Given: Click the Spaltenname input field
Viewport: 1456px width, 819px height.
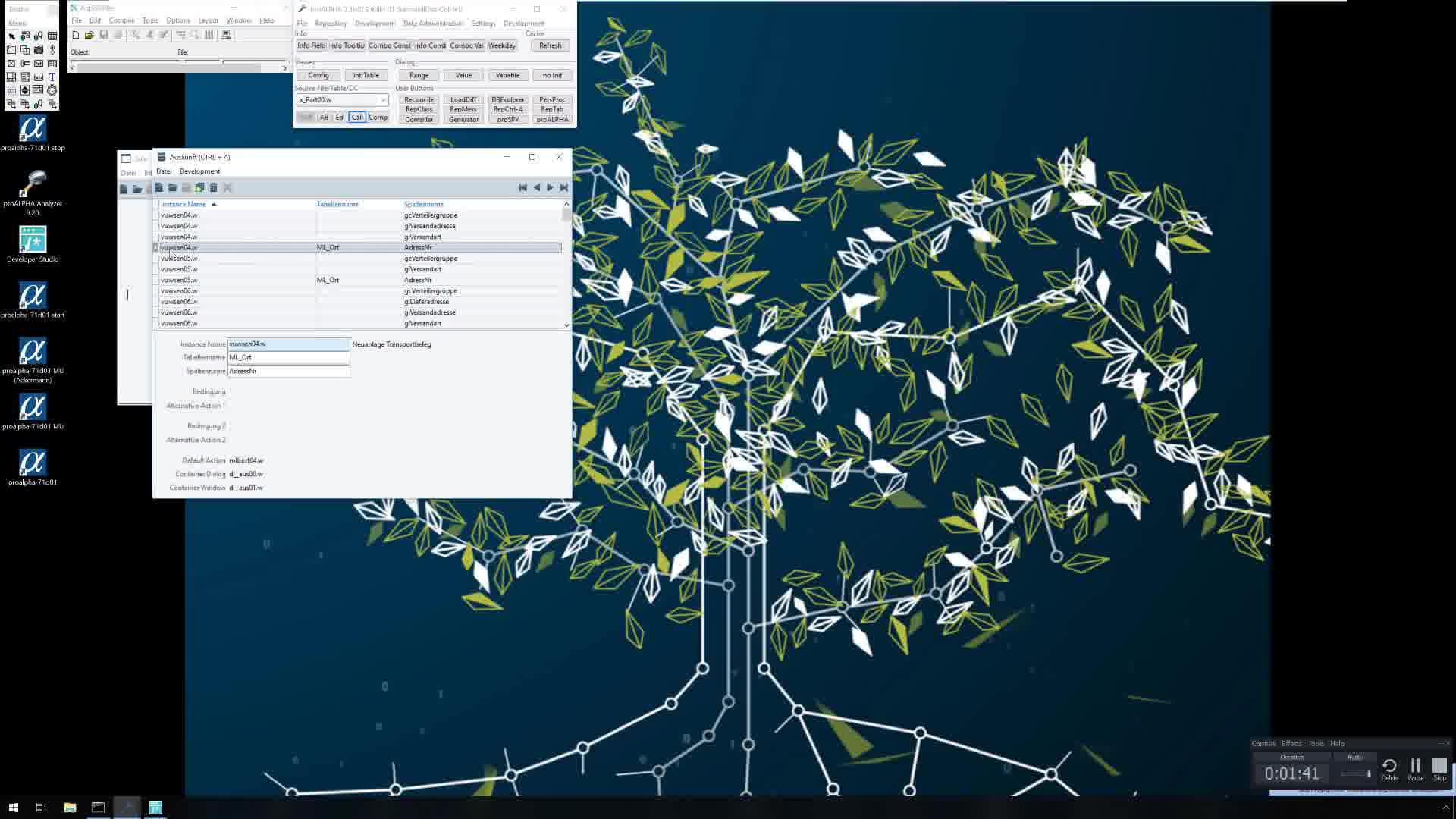Looking at the screenshot, I should 289,371.
